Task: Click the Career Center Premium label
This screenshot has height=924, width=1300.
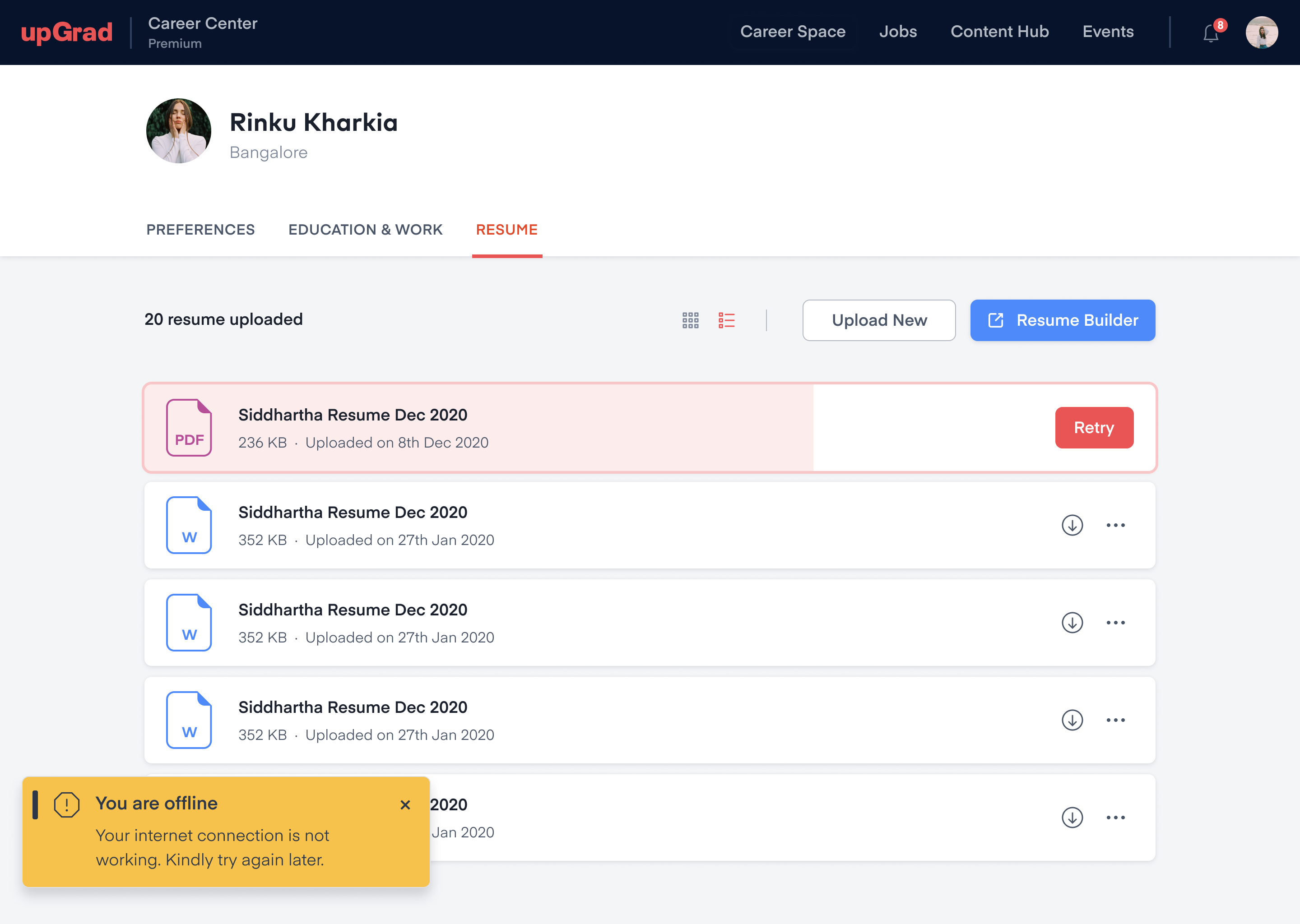Action: 203,32
